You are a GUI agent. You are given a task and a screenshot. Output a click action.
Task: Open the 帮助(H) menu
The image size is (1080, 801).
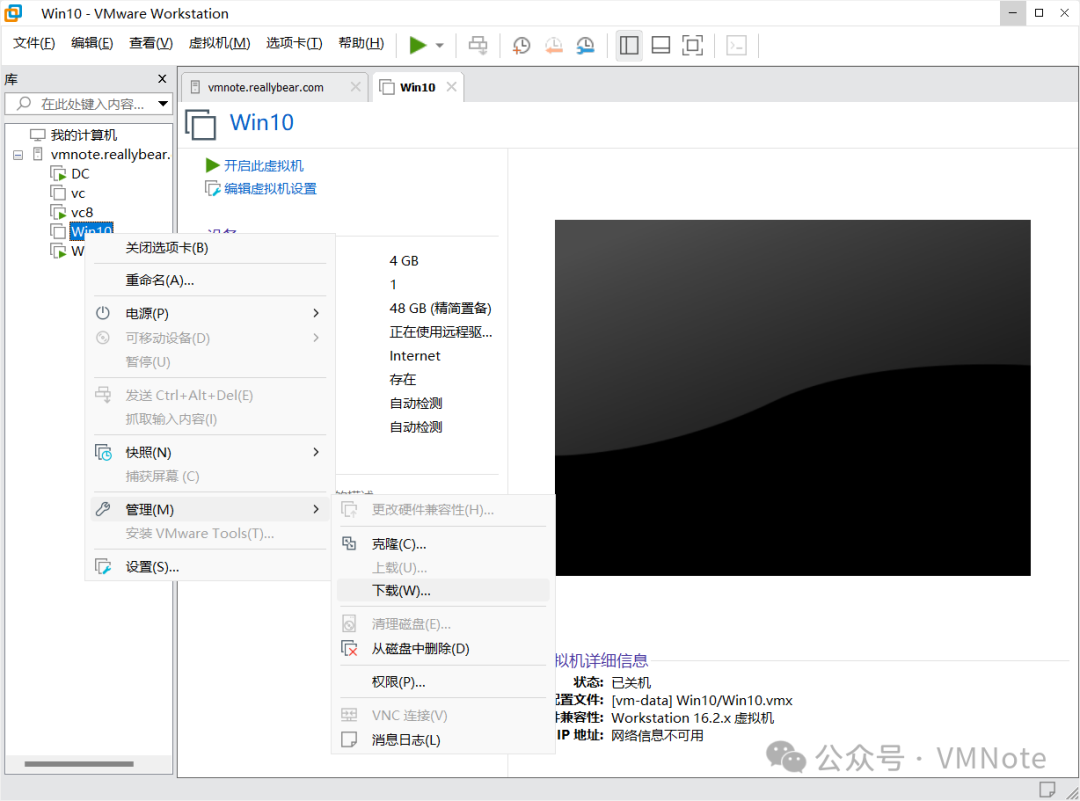click(361, 43)
